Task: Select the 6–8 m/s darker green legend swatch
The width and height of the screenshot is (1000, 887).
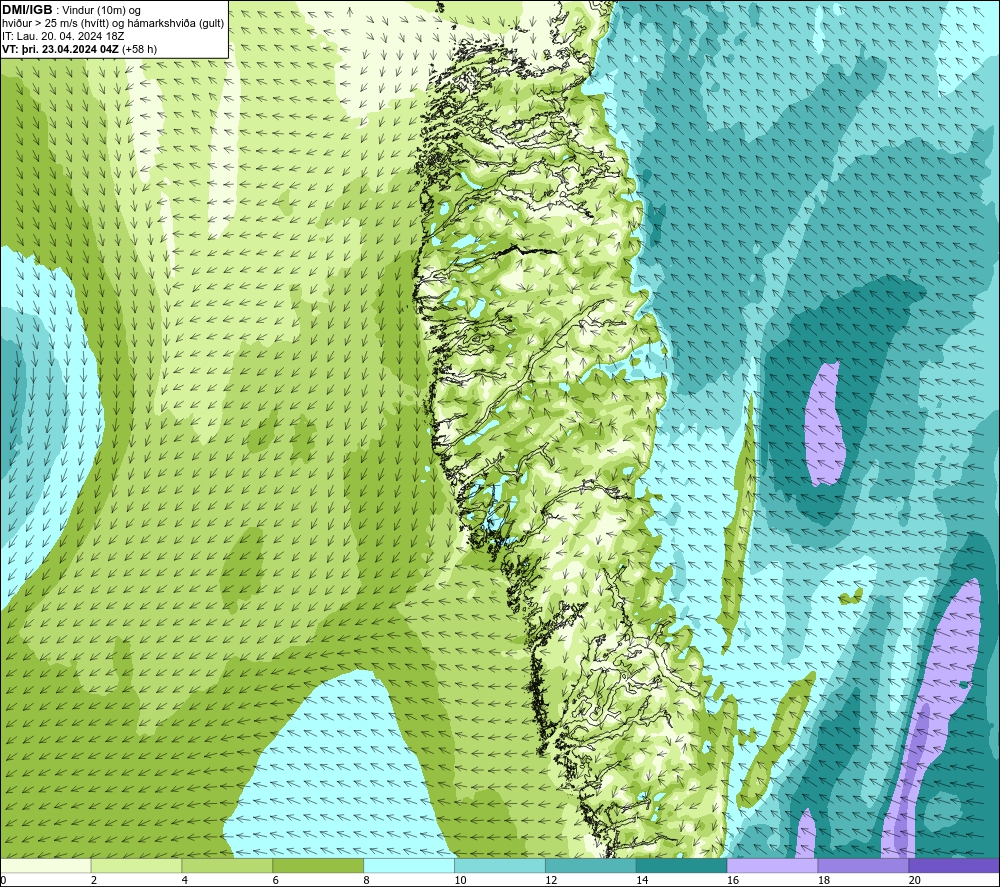Action: click(x=318, y=866)
